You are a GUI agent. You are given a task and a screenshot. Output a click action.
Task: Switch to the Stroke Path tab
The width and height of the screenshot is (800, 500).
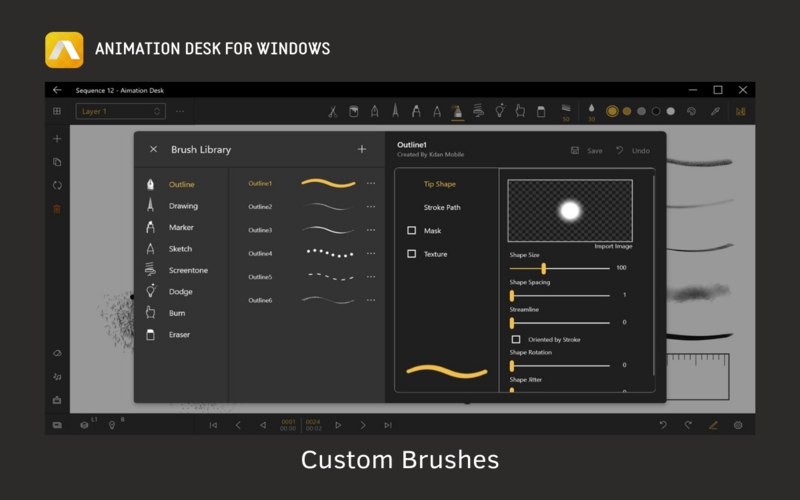[442, 207]
